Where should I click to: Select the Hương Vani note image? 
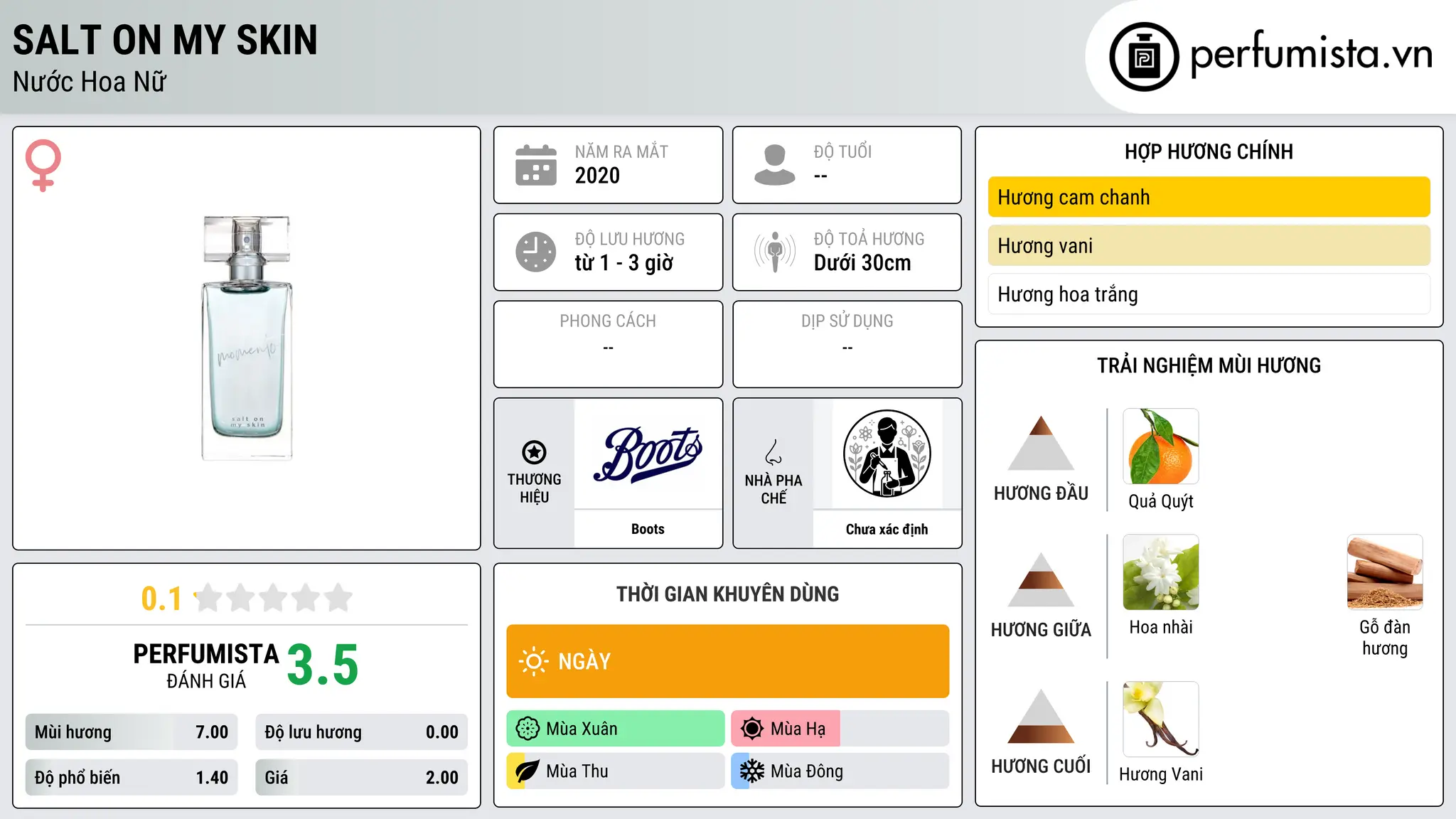point(1161,719)
